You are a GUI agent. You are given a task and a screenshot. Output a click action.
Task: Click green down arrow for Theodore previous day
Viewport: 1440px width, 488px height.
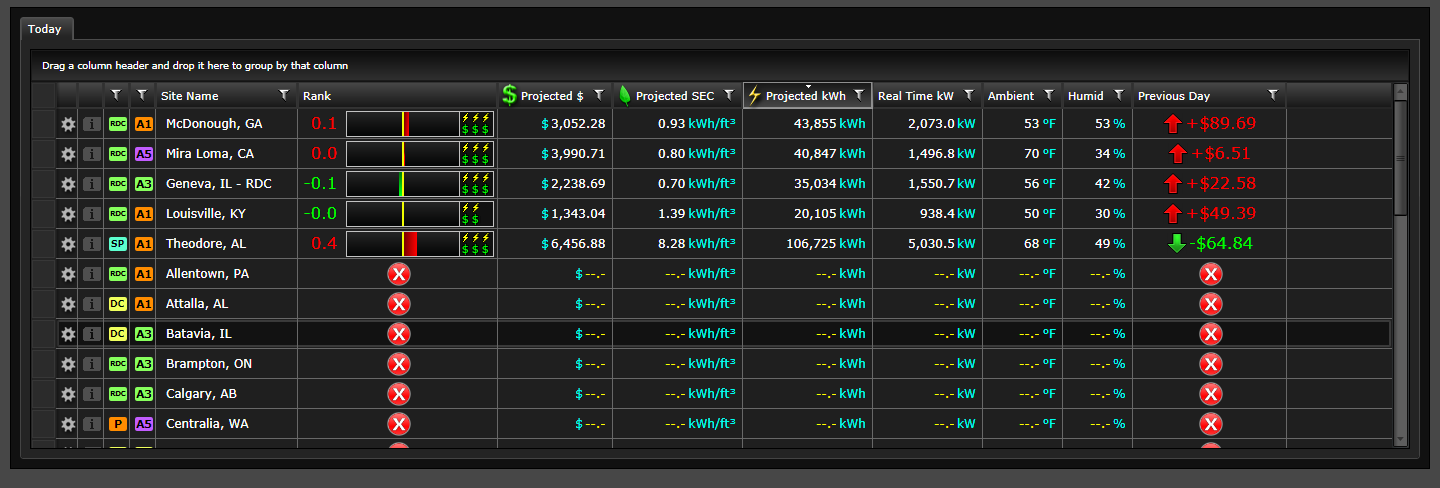[x=1175, y=244]
